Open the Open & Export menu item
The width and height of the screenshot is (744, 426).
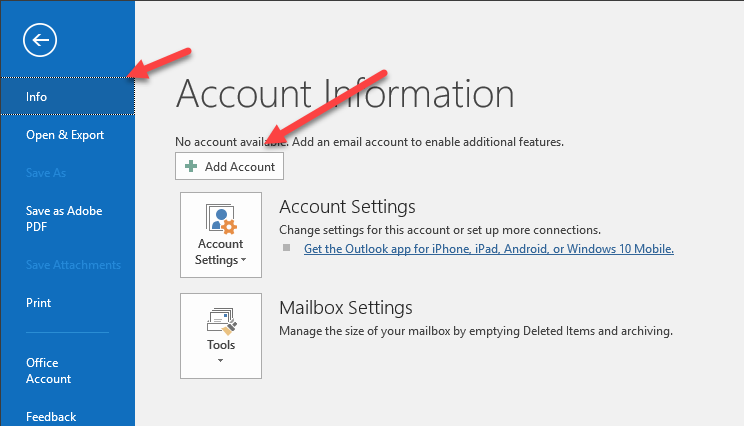(x=65, y=135)
